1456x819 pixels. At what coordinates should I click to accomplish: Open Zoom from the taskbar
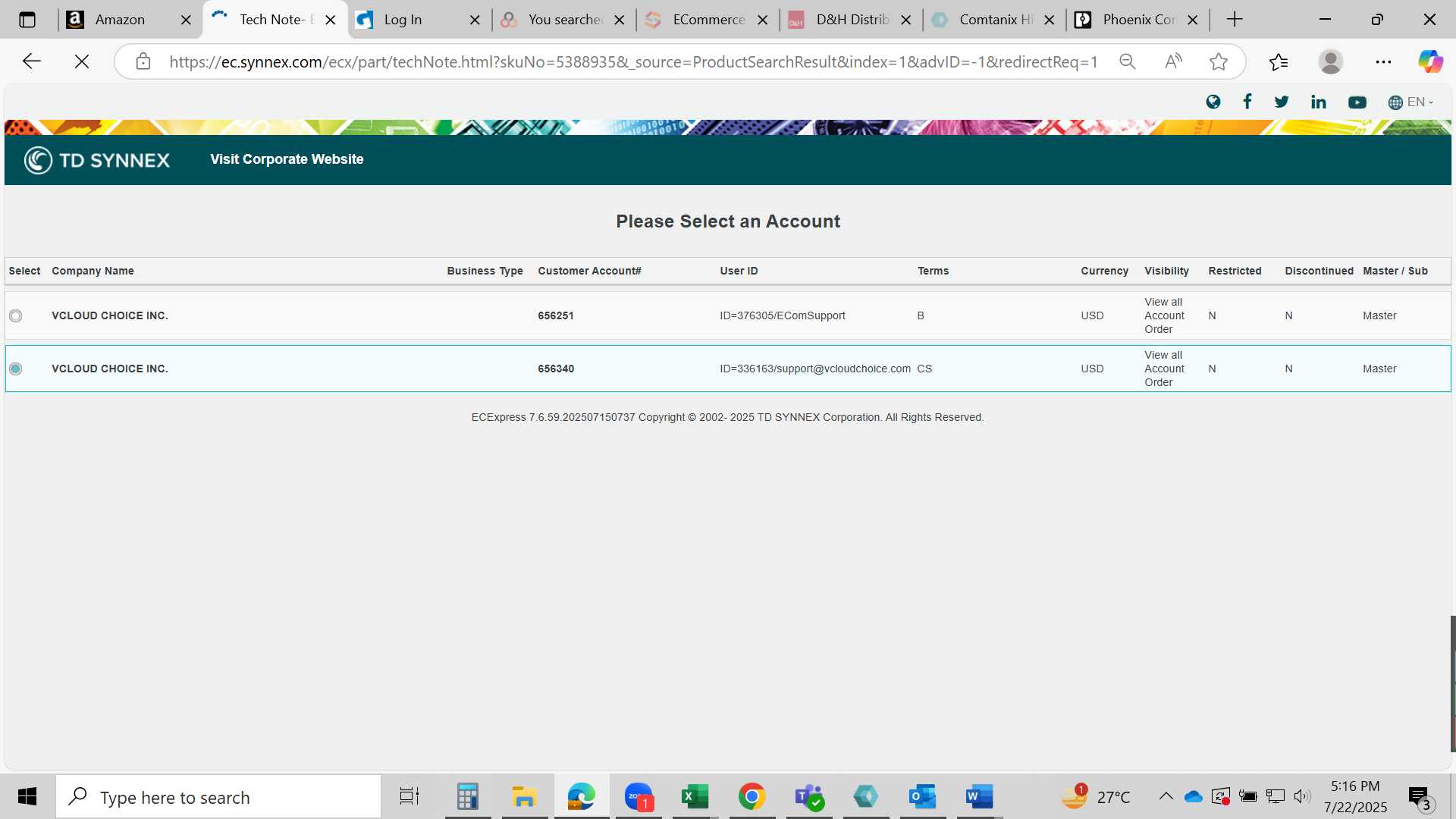[639, 796]
